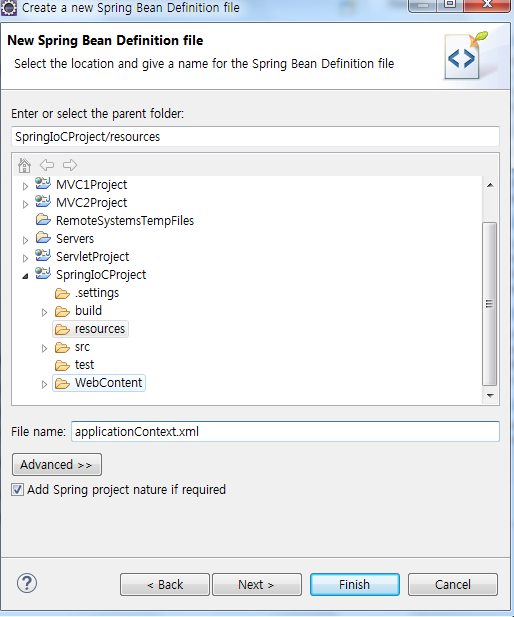
Task: Expand the MVC2Project tree node
Action: coord(25,204)
